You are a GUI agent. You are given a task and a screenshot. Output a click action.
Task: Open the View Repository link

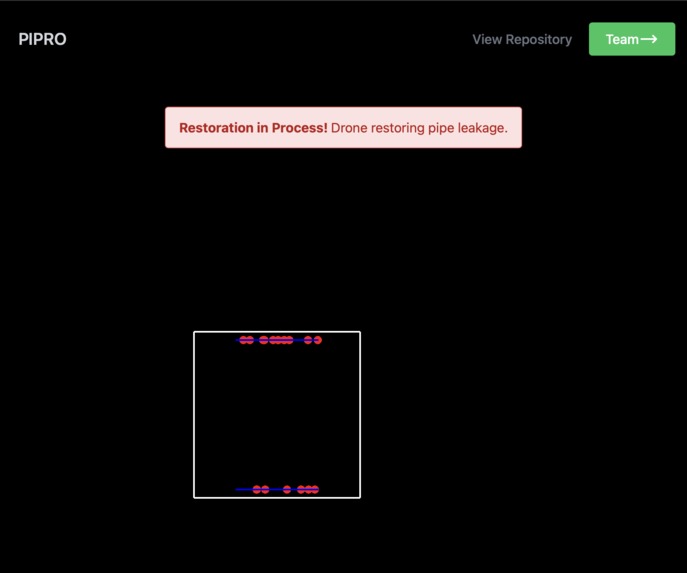(x=522, y=39)
